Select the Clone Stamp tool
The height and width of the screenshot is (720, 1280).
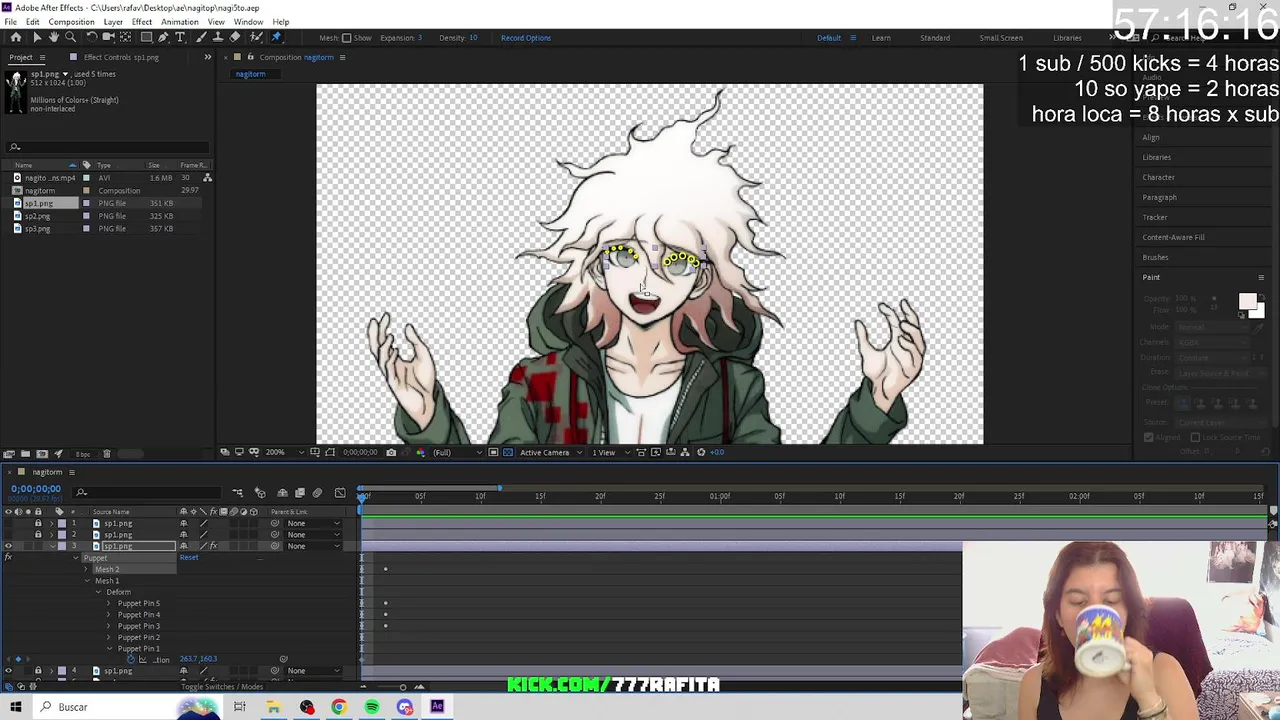(218, 37)
